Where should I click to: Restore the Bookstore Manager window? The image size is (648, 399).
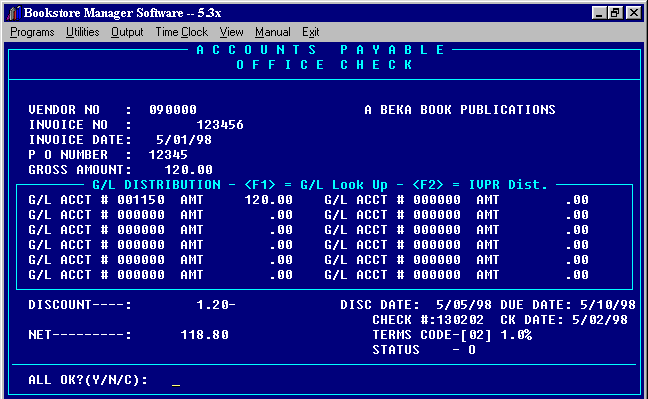click(x=615, y=13)
